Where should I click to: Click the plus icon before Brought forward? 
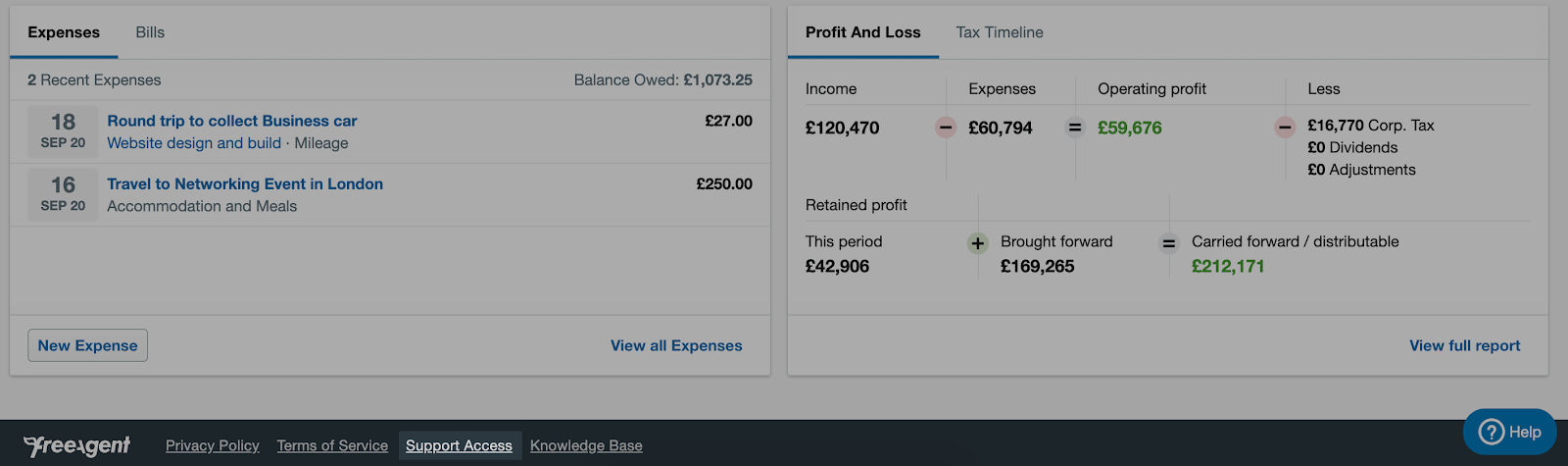(x=978, y=243)
